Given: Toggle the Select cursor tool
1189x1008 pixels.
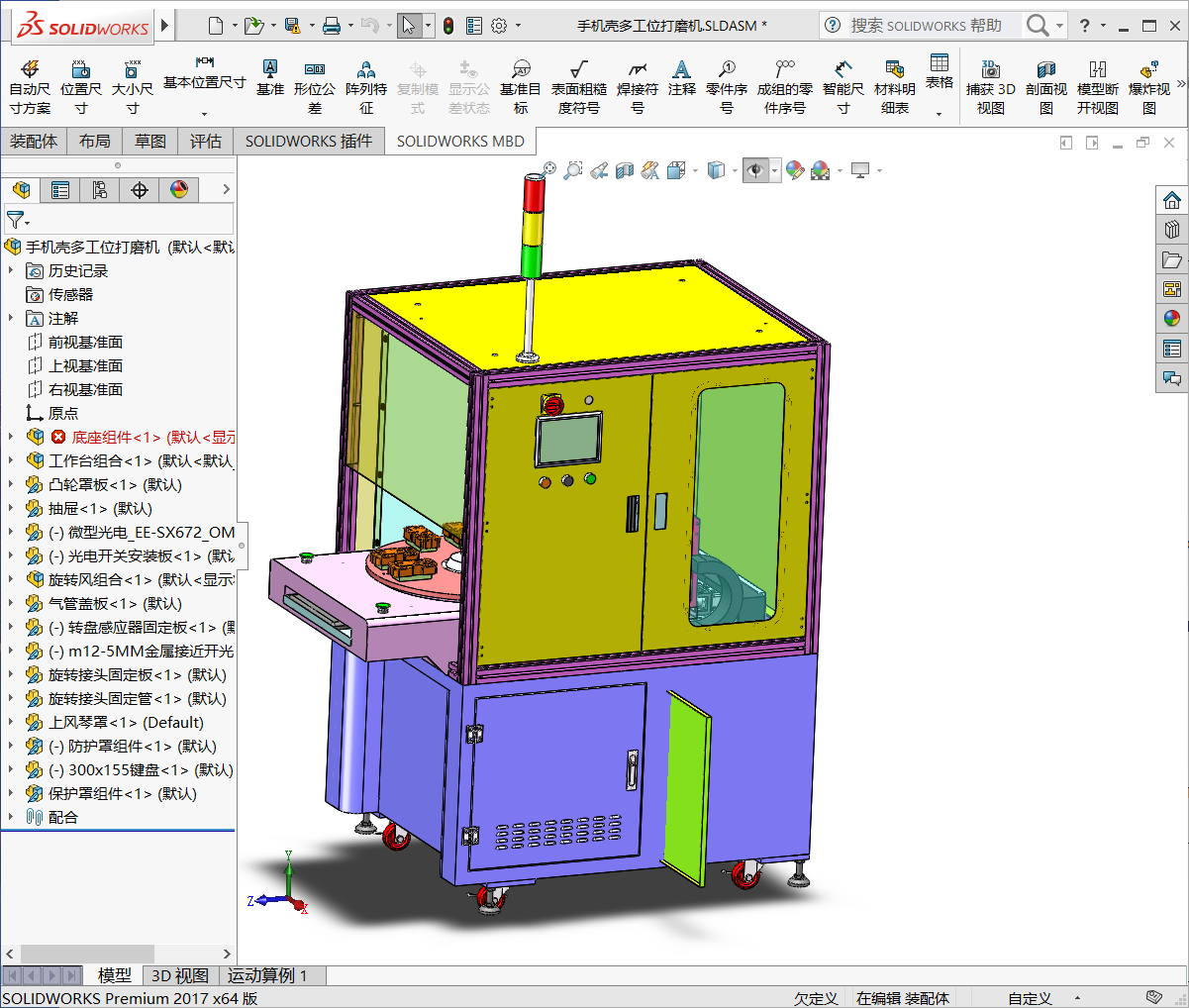Looking at the screenshot, I should (408, 26).
